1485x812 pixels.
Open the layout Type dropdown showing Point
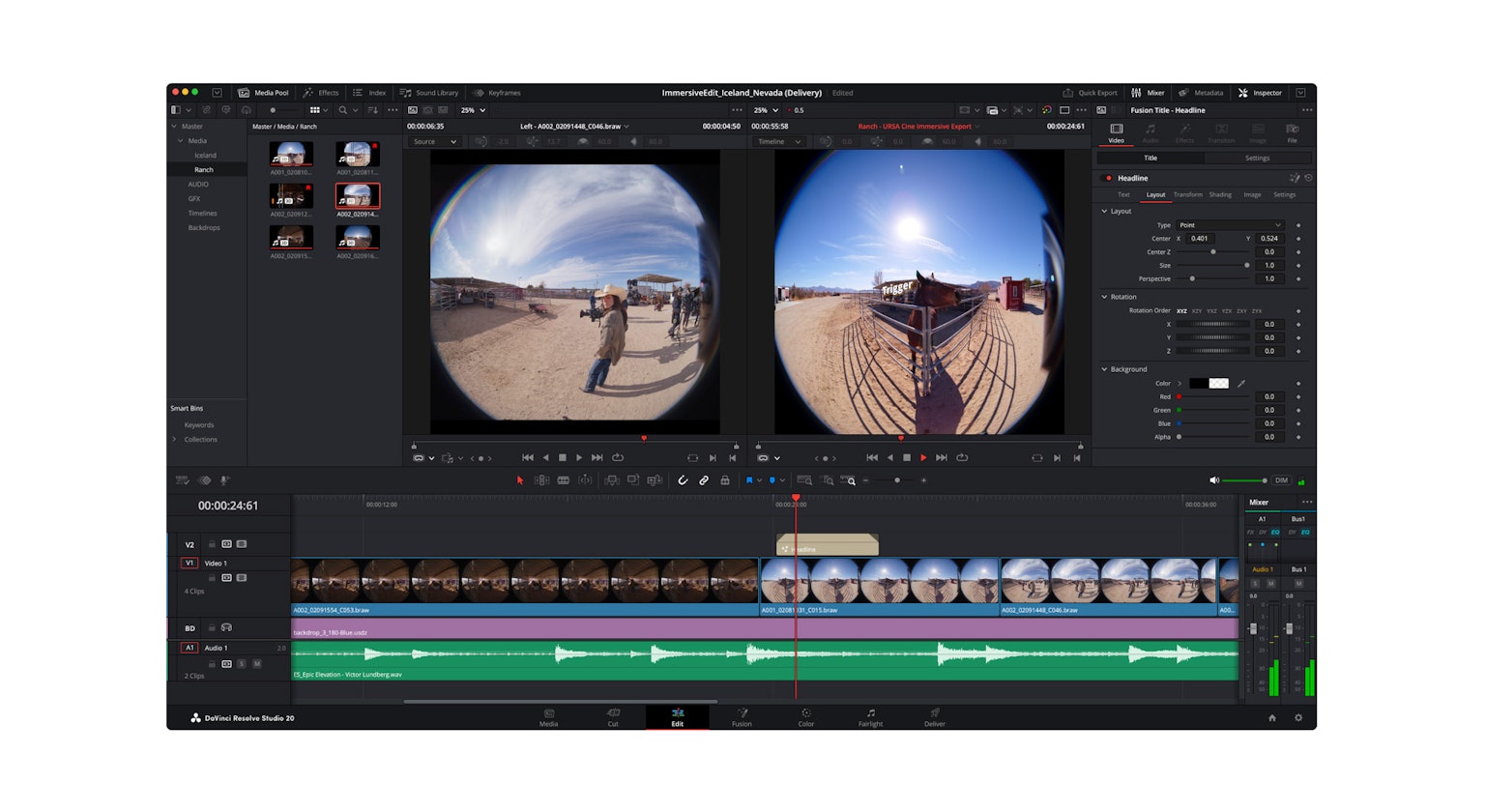pos(1230,225)
